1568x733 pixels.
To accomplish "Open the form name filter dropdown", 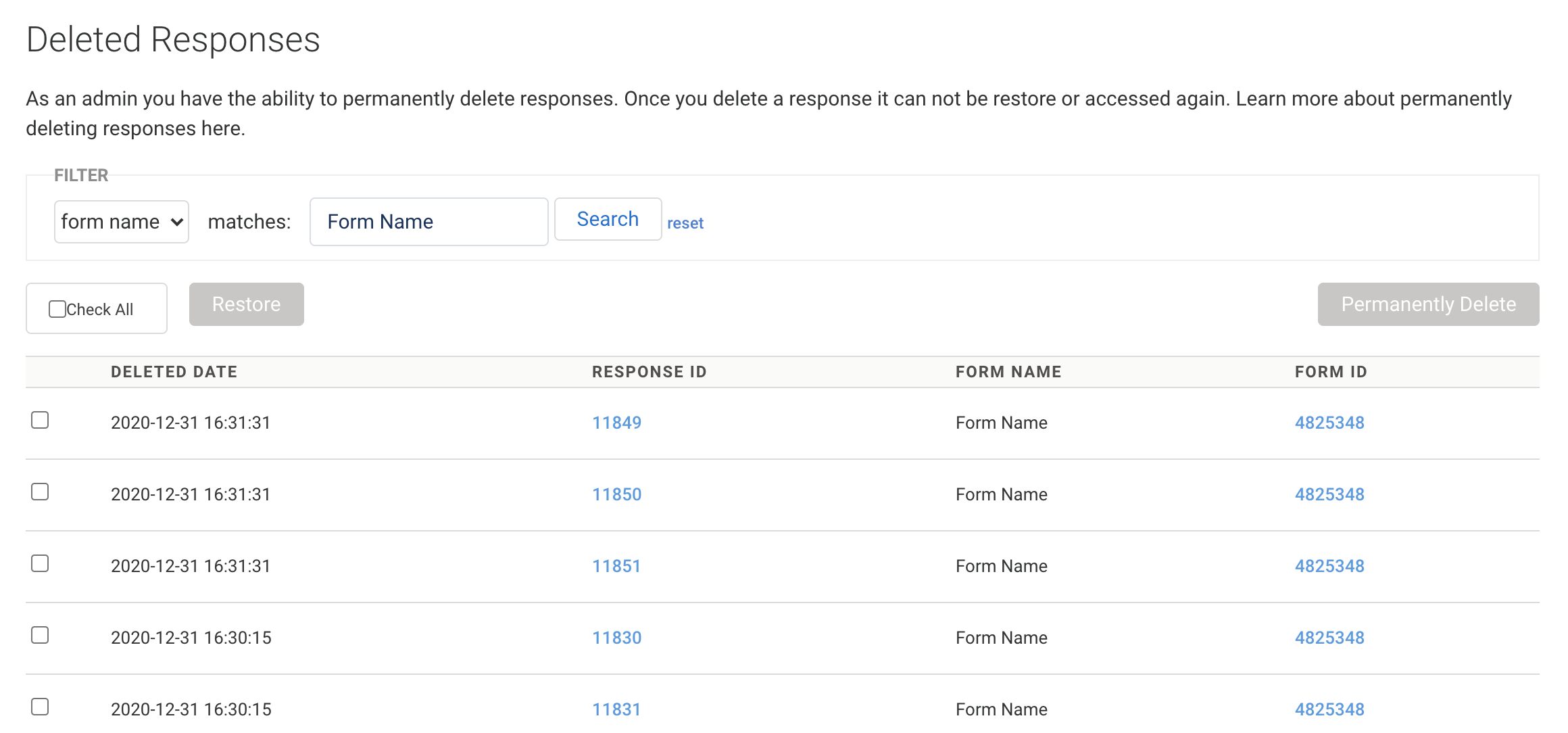I will point(121,222).
